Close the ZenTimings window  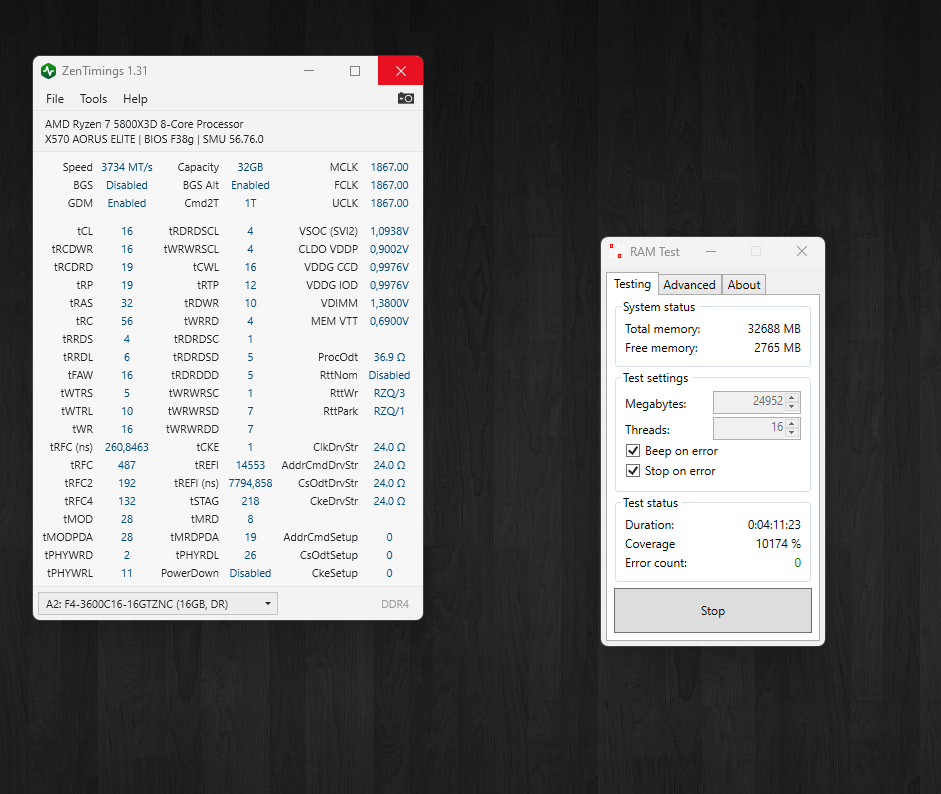[x=401, y=71]
